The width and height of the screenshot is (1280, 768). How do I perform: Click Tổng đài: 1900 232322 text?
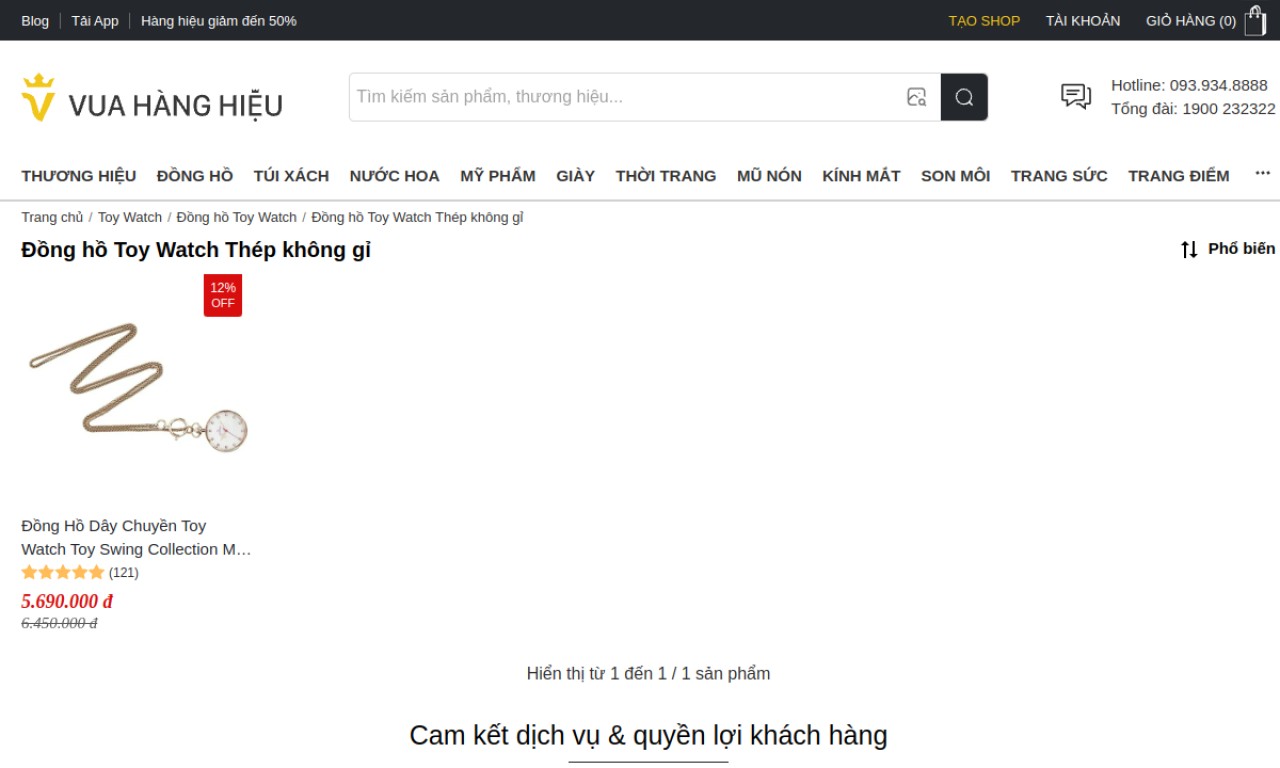click(1193, 109)
